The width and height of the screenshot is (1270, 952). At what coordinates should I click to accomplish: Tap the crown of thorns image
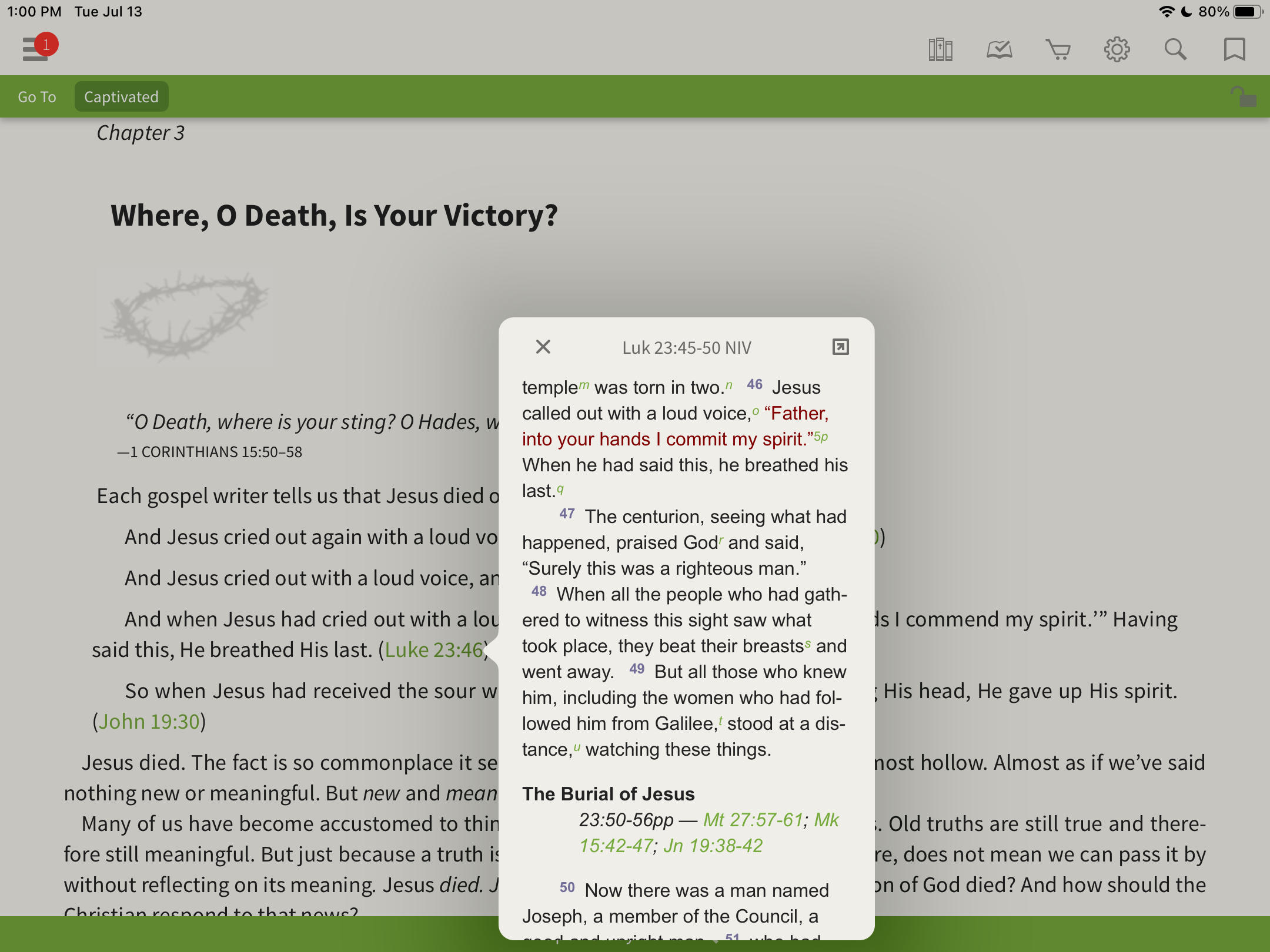coord(184,316)
